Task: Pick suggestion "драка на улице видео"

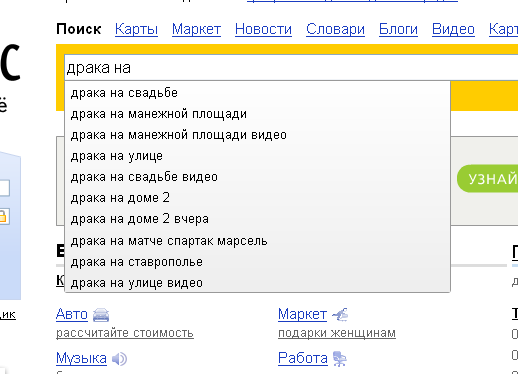Action: point(257,283)
